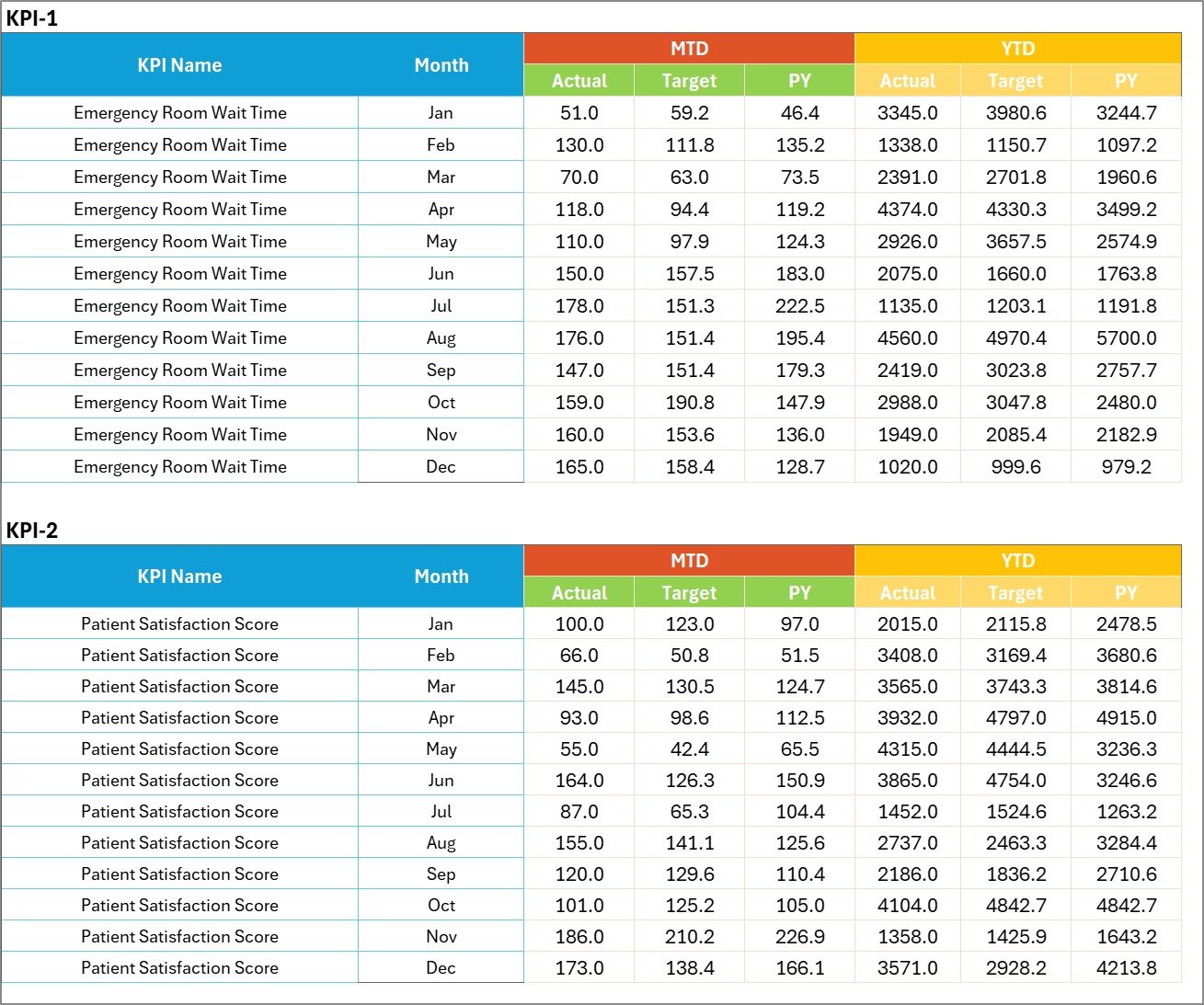Click the MTD PY value 222.5 for Jul
1204x1005 pixels.
tap(798, 305)
